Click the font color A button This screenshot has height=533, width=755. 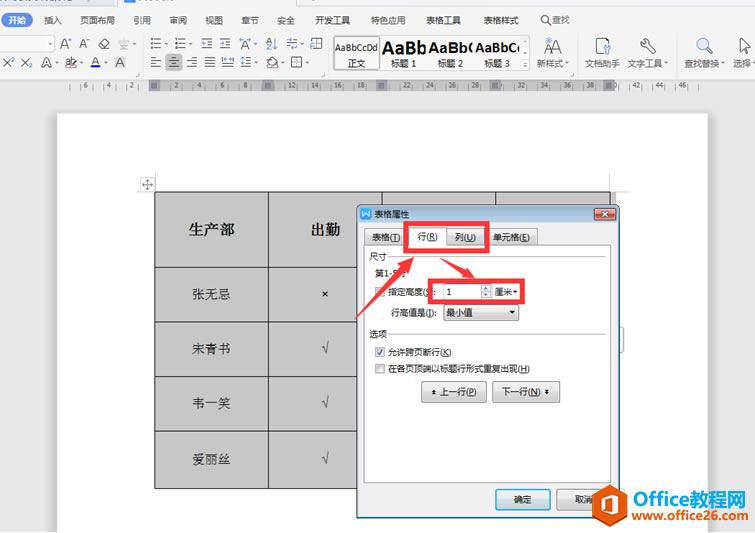pos(95,63)
